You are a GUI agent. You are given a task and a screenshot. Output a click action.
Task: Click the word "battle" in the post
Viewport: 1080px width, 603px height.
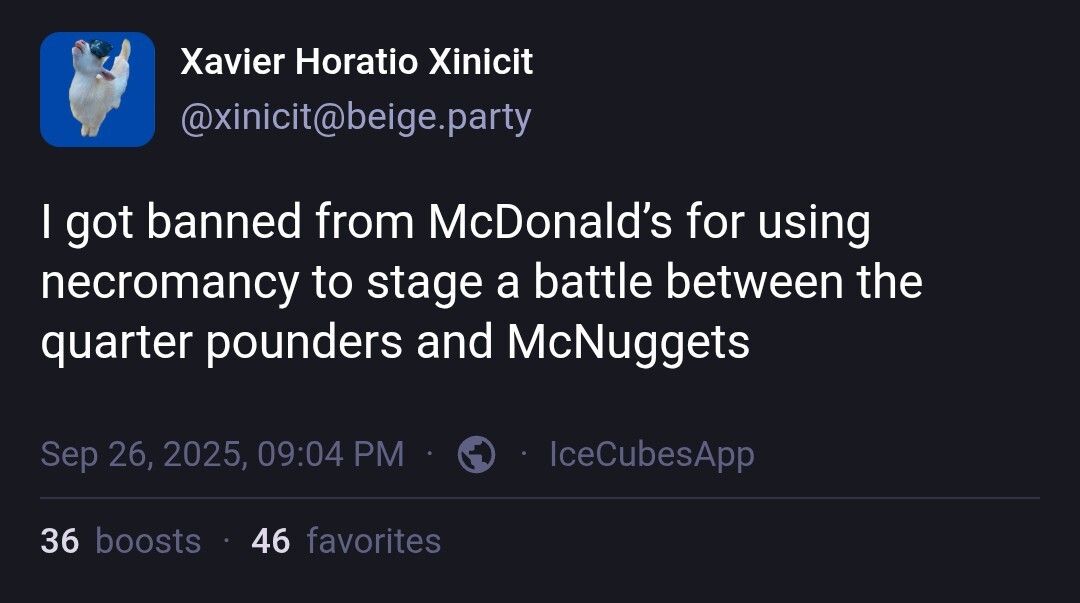pyautogui.click(x=592, y=282)
